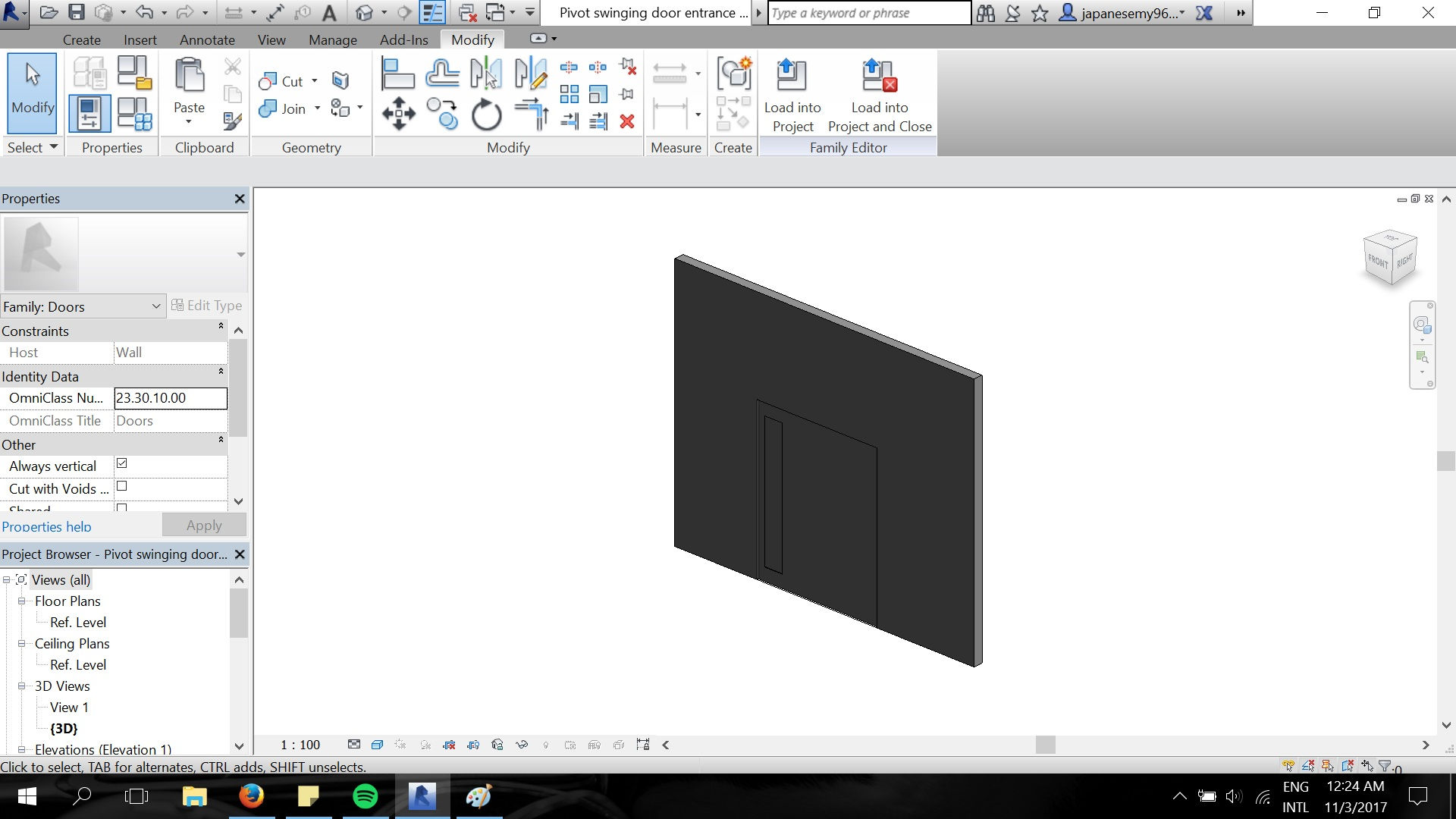The width and height of the screenshot is (1456, 819).
Task: Select View 1 in Project Browser
Action: tap(69, 707)
